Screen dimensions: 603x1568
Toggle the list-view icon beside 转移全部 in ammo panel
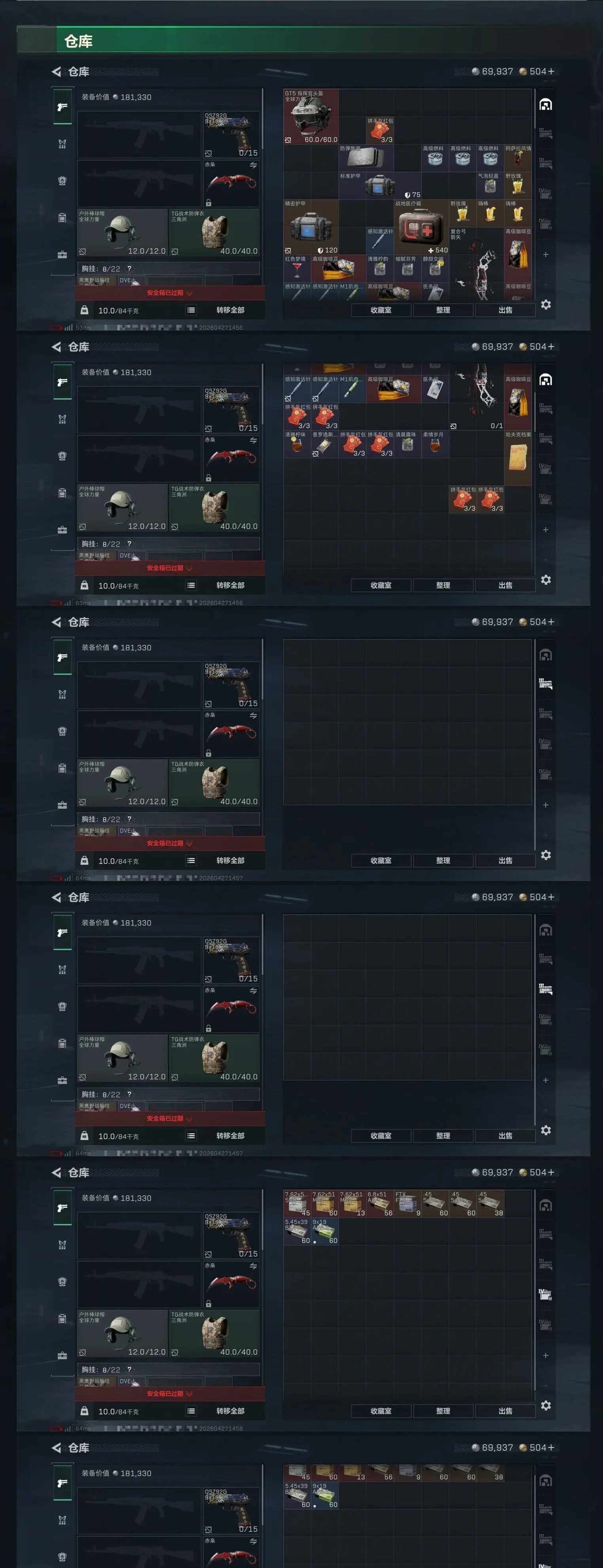[191, 1410]
